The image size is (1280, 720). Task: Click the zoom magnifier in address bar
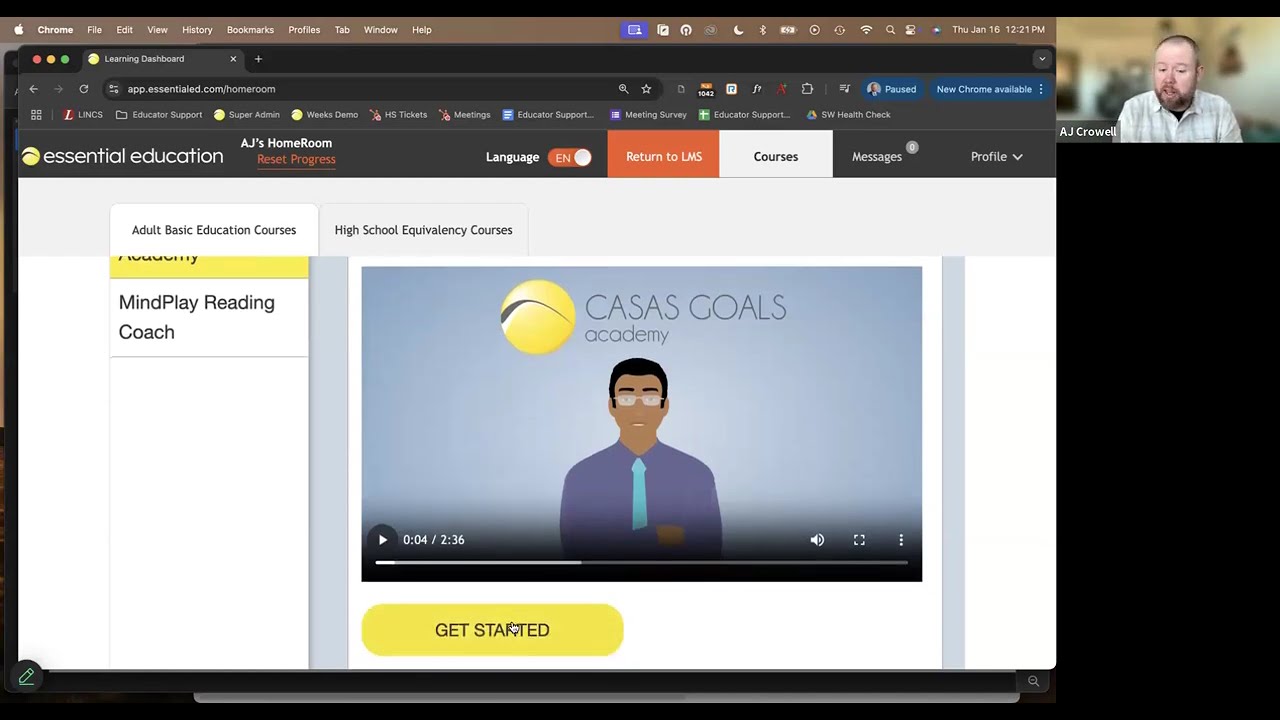623,89
